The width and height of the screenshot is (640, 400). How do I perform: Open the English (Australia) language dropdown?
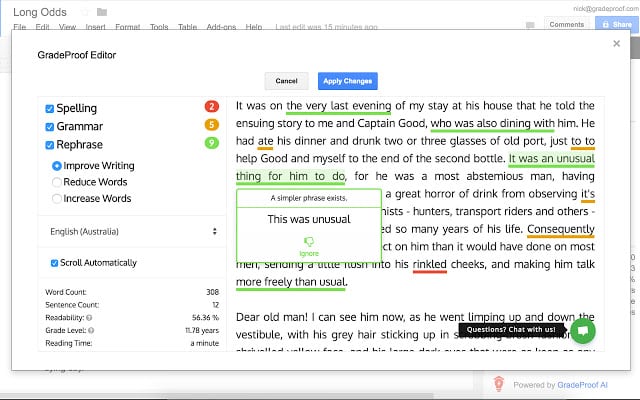click(133, 231)
